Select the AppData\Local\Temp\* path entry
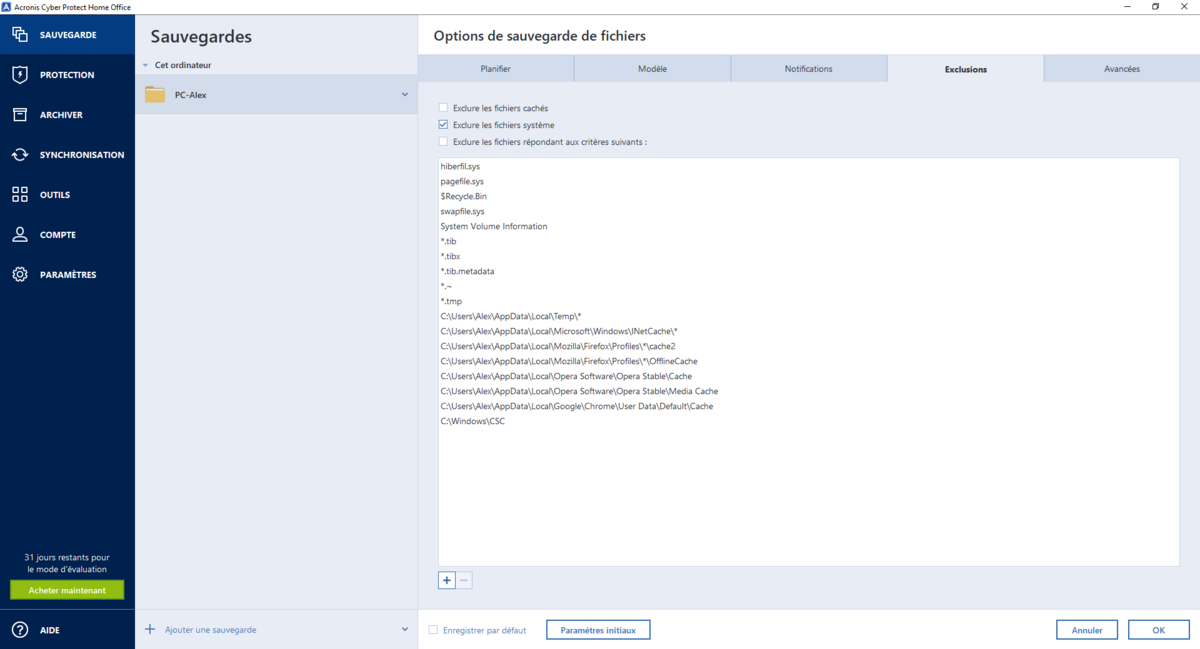1200x649 pixels. [511, 316]
